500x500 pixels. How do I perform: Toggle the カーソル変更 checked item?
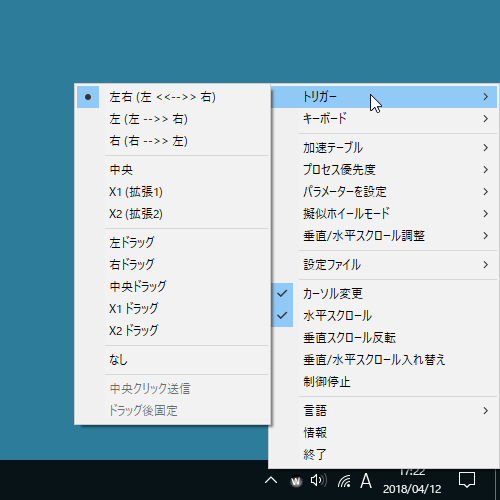pyautogui.click(x=384, y=293)
